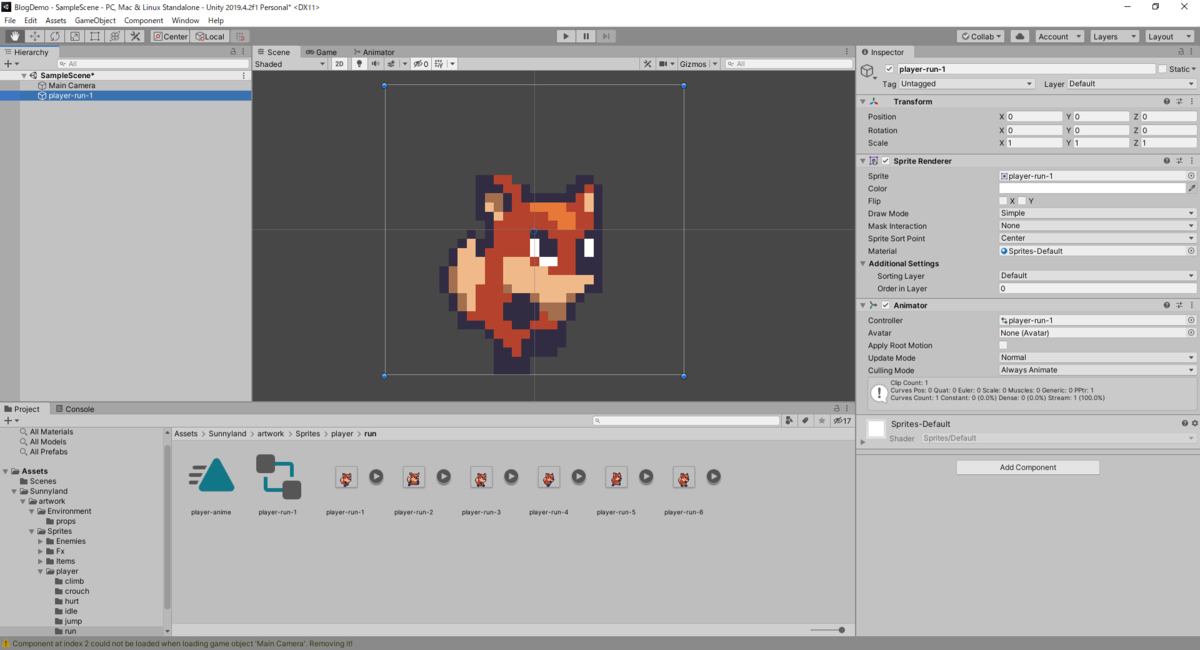Open Draw Mode dropdown set to Simple
Screen dimensions: 1200x650
[1097, 213]
